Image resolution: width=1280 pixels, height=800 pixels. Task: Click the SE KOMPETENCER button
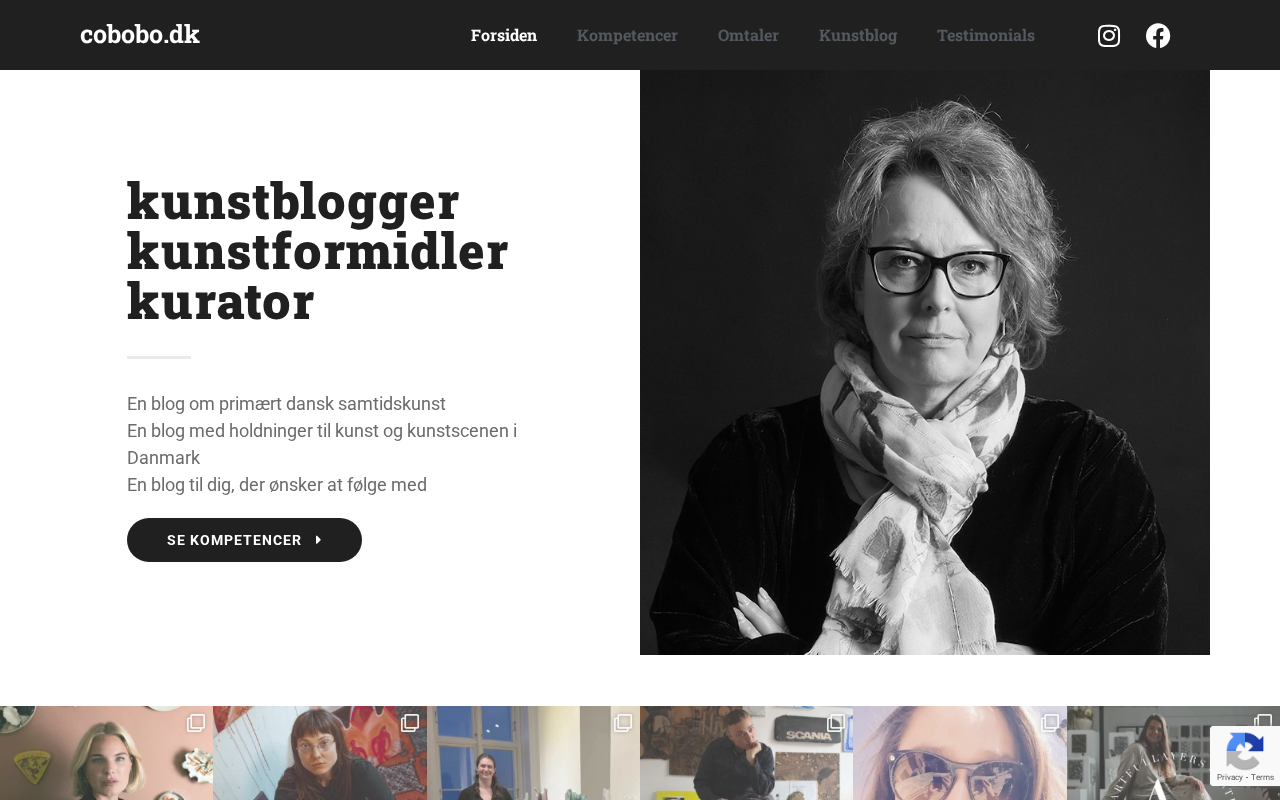(x=244, y=540)
